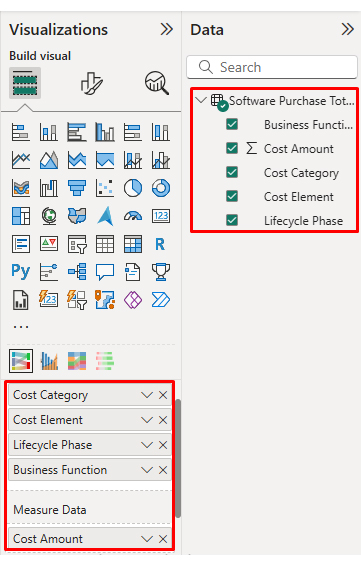This screenshot has height=577, width=361.
Task: Choose the R script visual
Action: pyautogui.click(x=161, y=244)
